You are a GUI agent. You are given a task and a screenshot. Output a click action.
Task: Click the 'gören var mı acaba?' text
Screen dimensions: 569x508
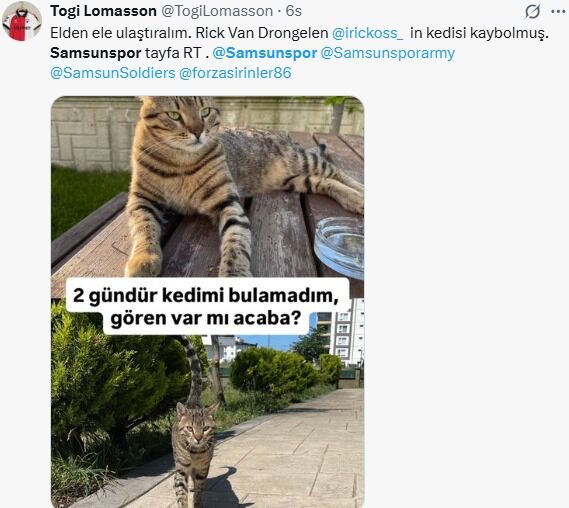[x=206, y=318]
